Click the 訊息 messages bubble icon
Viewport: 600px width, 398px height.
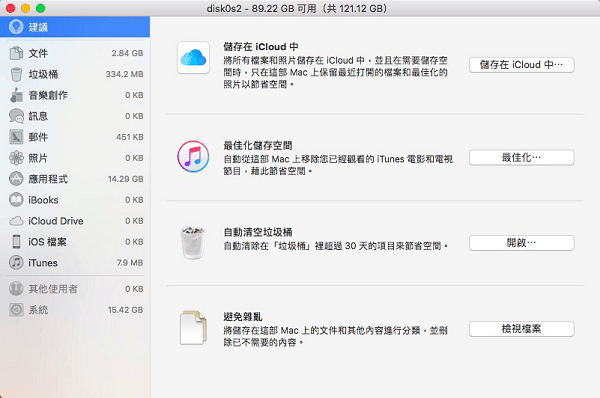point(16,116)
